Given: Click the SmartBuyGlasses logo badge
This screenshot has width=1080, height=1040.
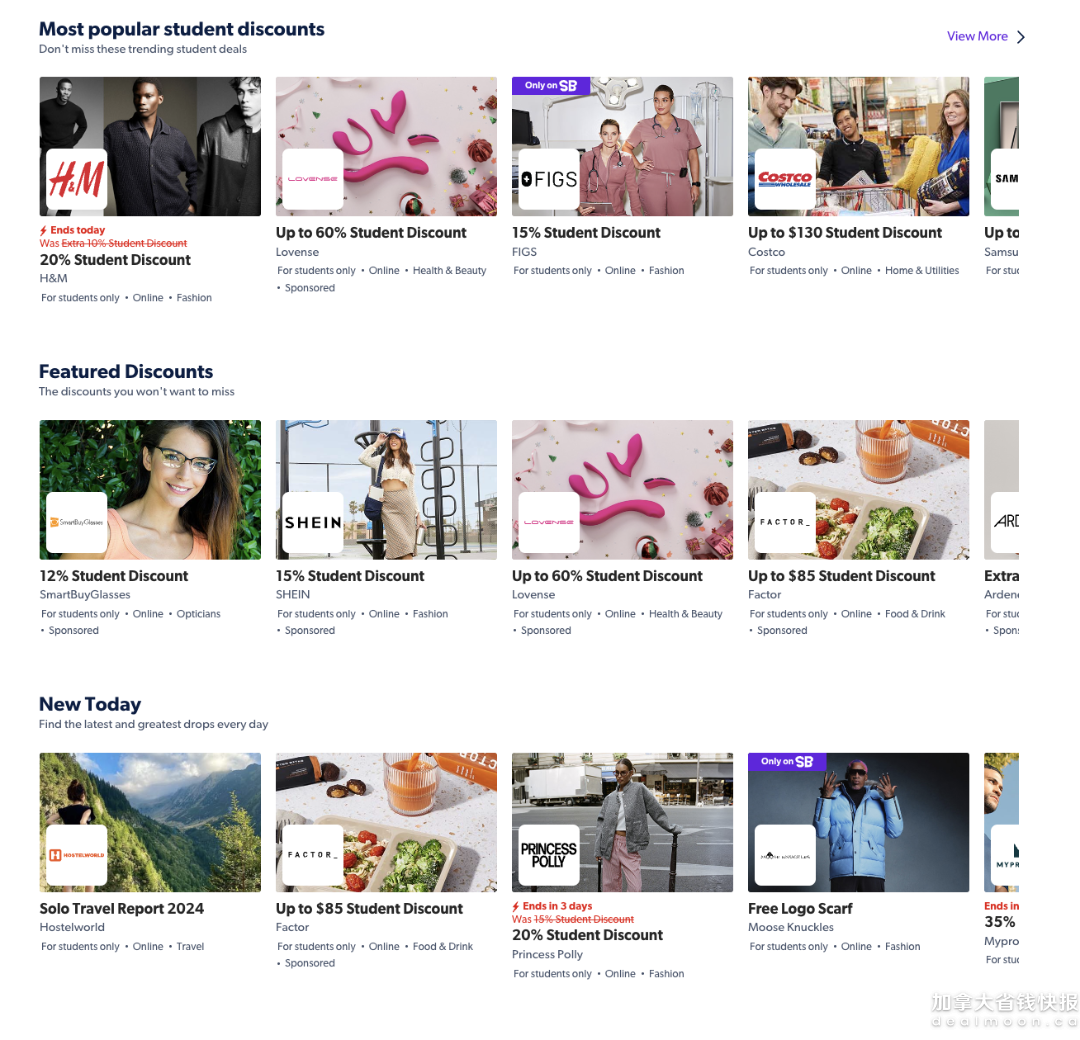Looking at the screenshot, I should click(76, 522).
